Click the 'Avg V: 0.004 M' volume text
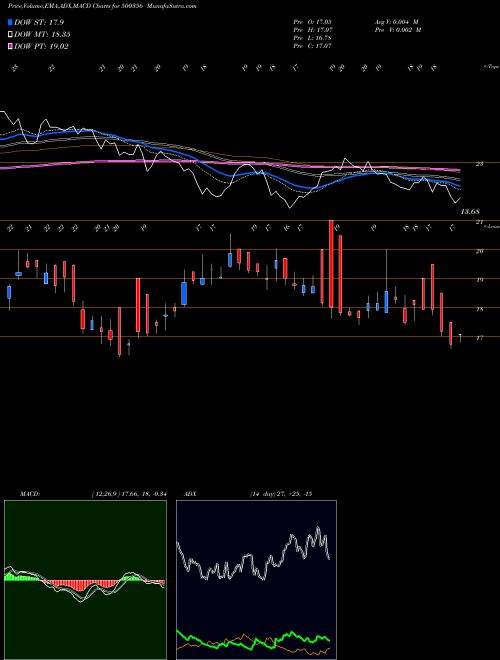This screenshot has width=500, height=660. [x=396, y=22]
